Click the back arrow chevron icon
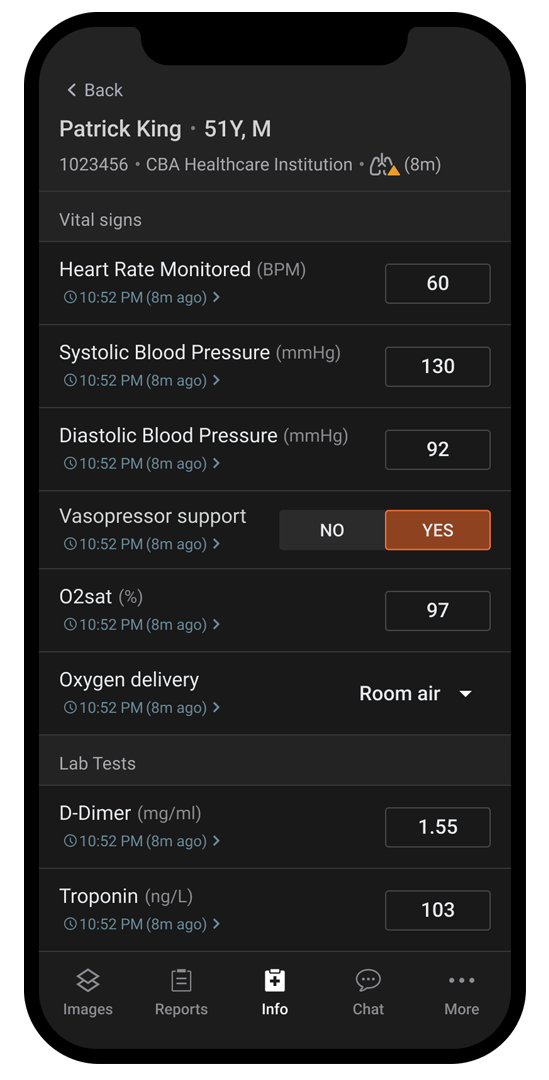 point(71,90)
